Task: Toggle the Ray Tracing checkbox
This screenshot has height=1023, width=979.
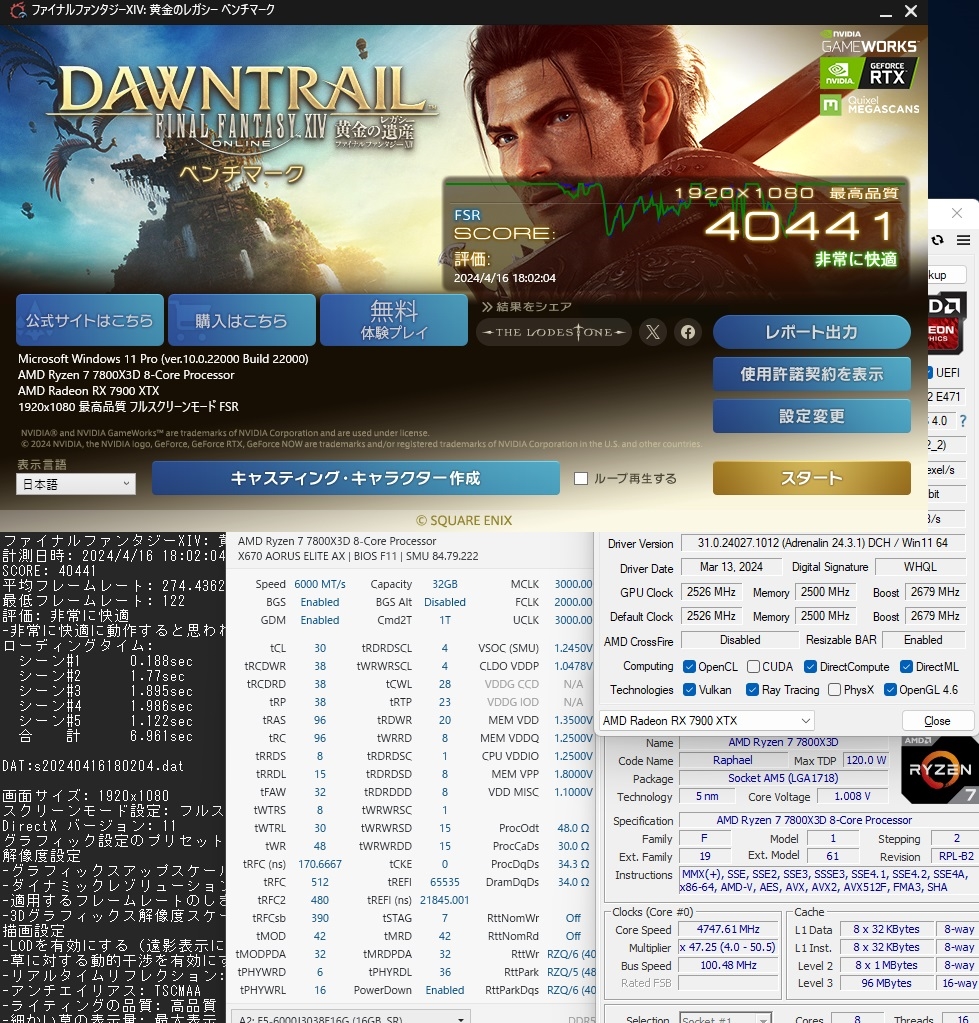Action: 752,690
